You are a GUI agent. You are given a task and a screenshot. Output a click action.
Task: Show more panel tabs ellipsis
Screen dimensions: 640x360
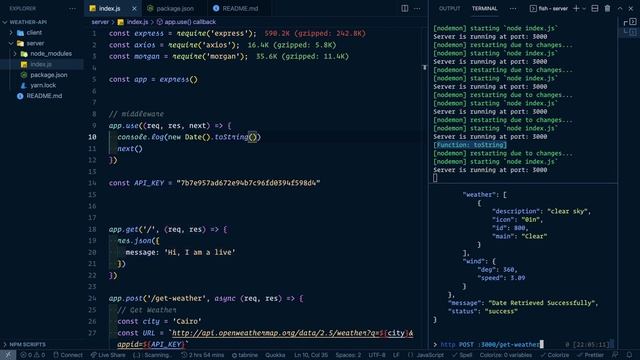(x=513, y=8)
